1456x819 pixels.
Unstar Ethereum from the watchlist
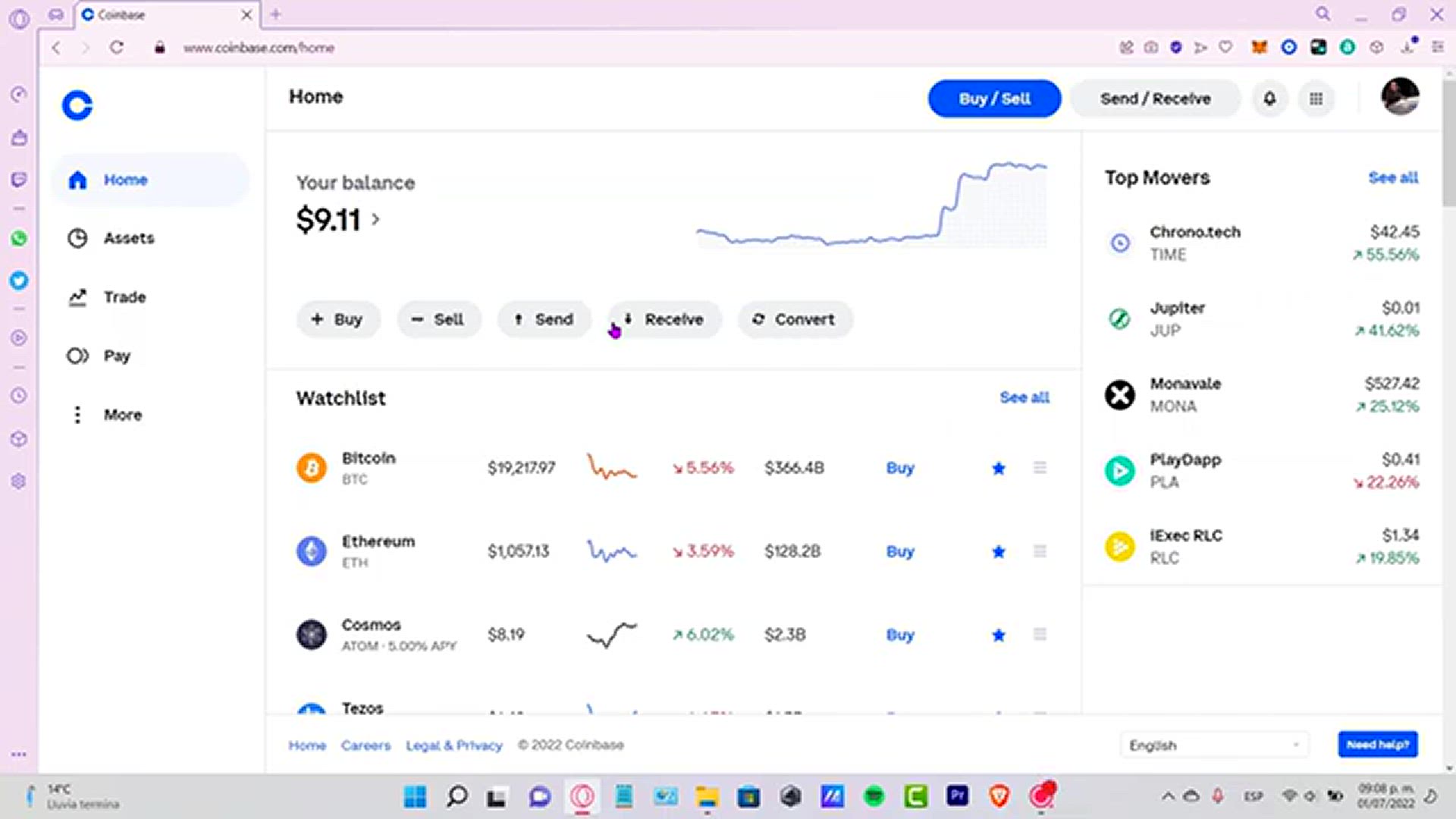coord(999,552)
